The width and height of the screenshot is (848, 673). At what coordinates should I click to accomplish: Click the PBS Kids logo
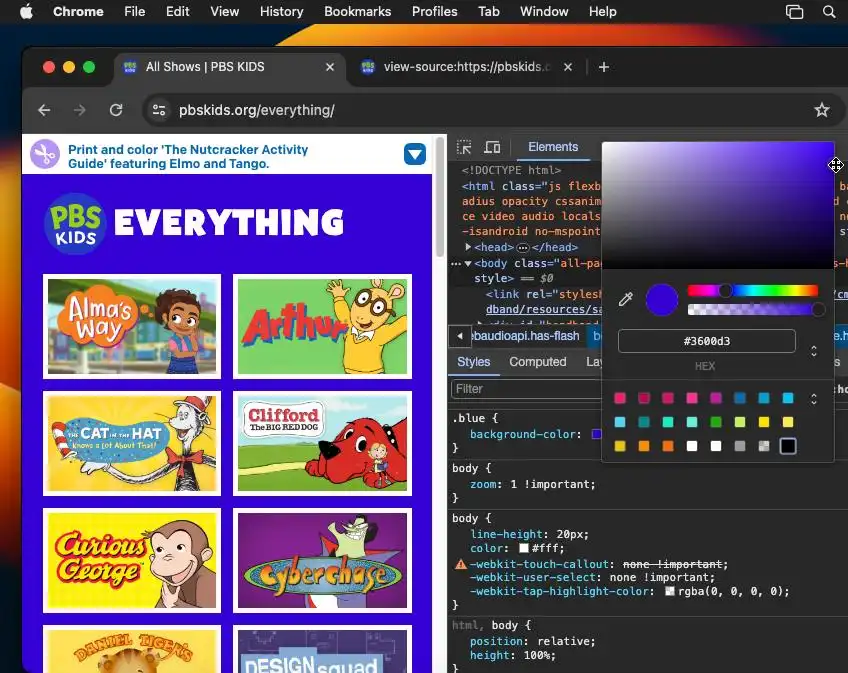click(x=75, y=223)
